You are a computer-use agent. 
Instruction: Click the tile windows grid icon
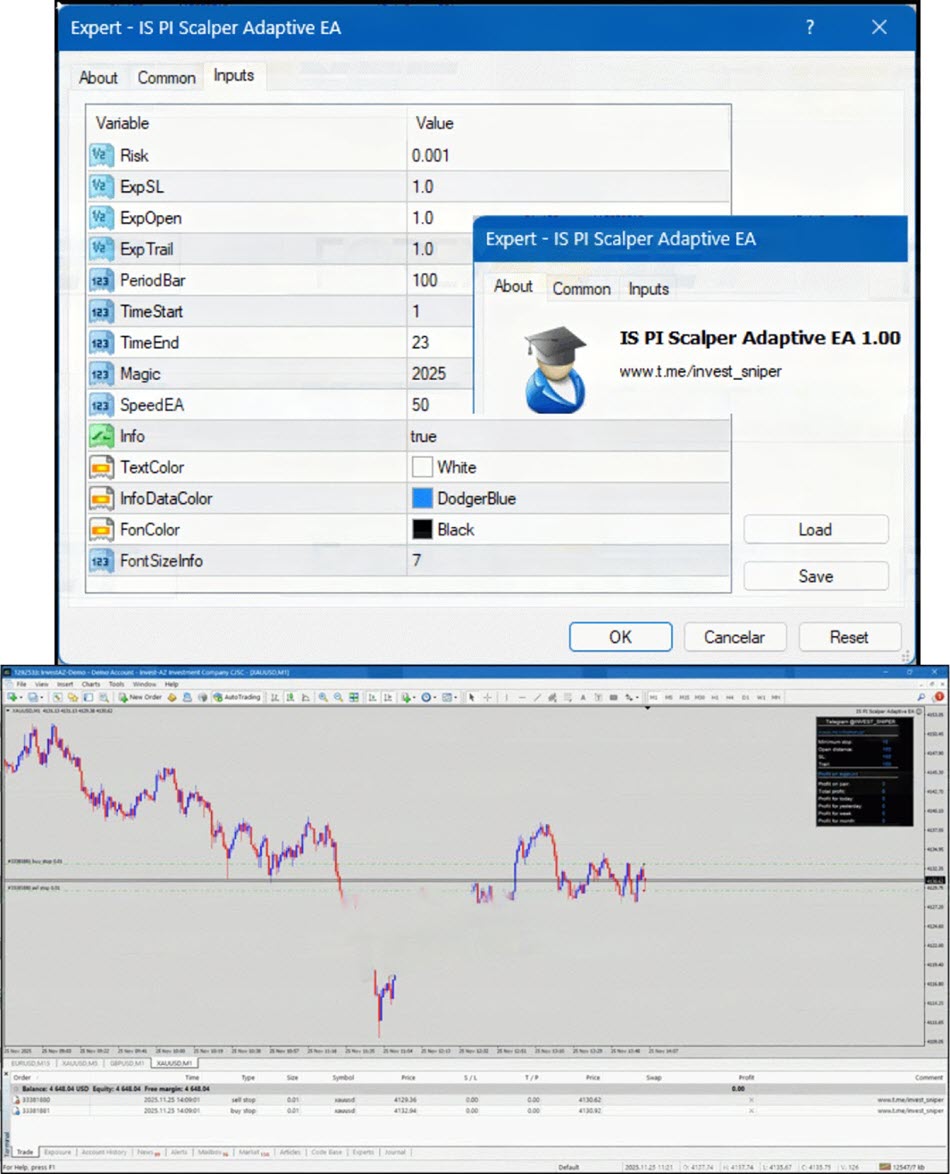coord(353,697)
